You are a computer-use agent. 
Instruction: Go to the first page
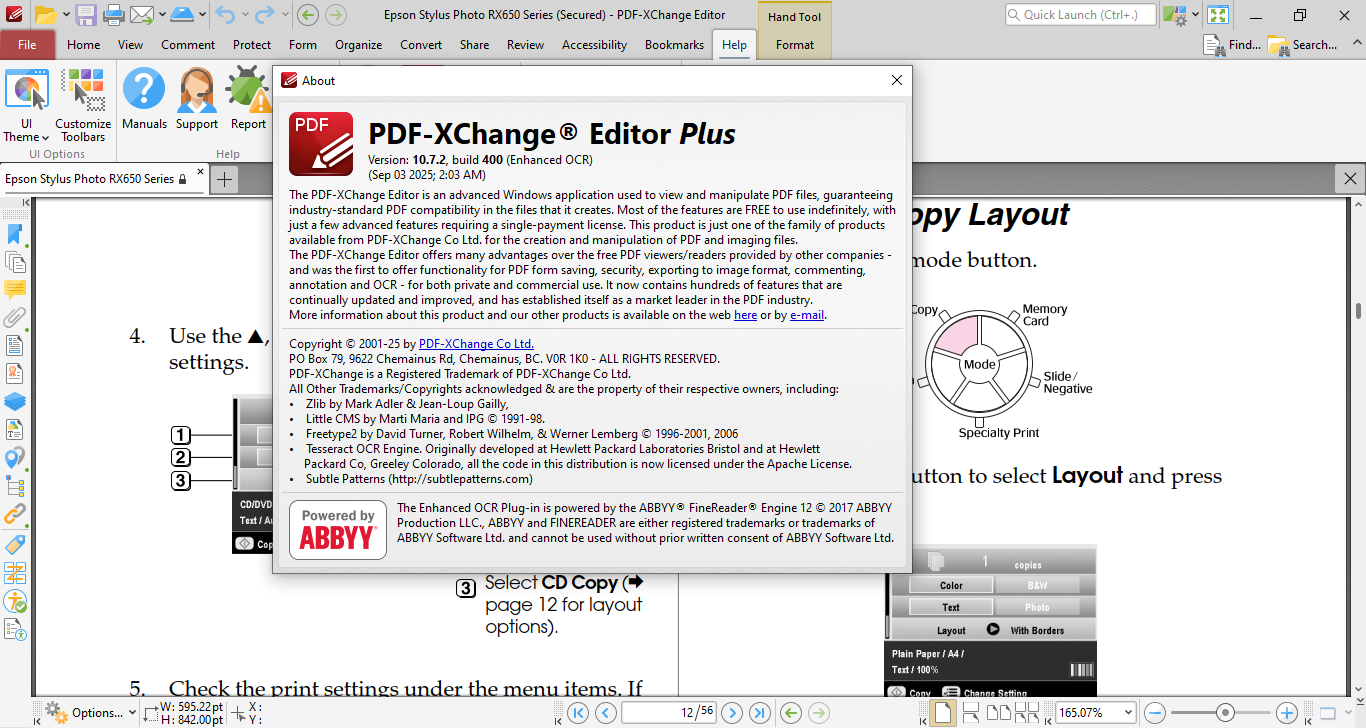(x=578, y=713)
